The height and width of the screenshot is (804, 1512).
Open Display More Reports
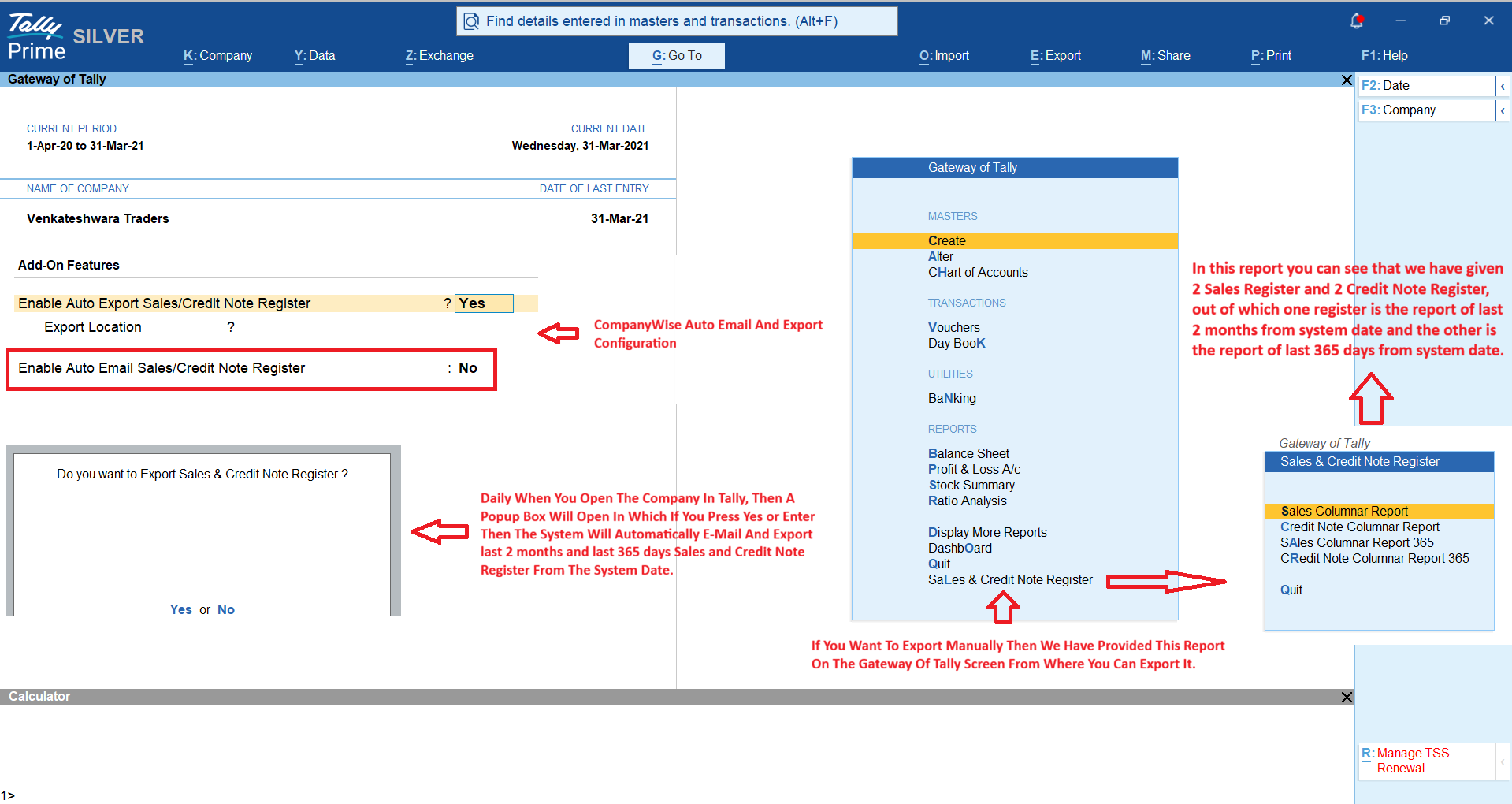click(987, 533)
